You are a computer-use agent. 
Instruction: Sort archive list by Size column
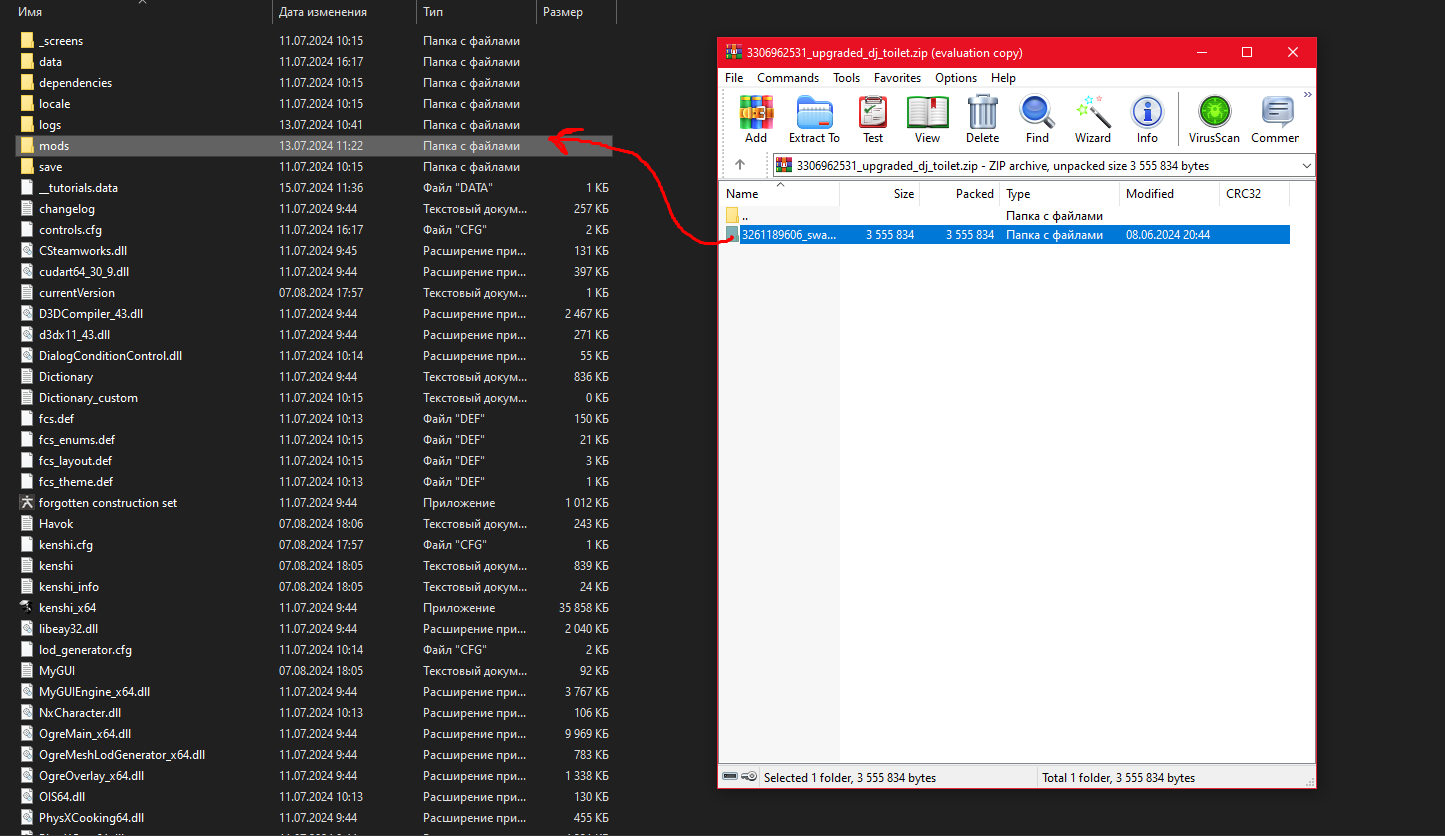pyautogui.click(x=880, y=194)
